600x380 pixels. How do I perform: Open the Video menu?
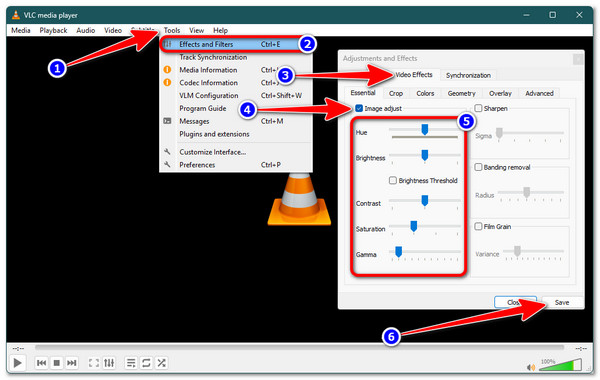point(113,30)
